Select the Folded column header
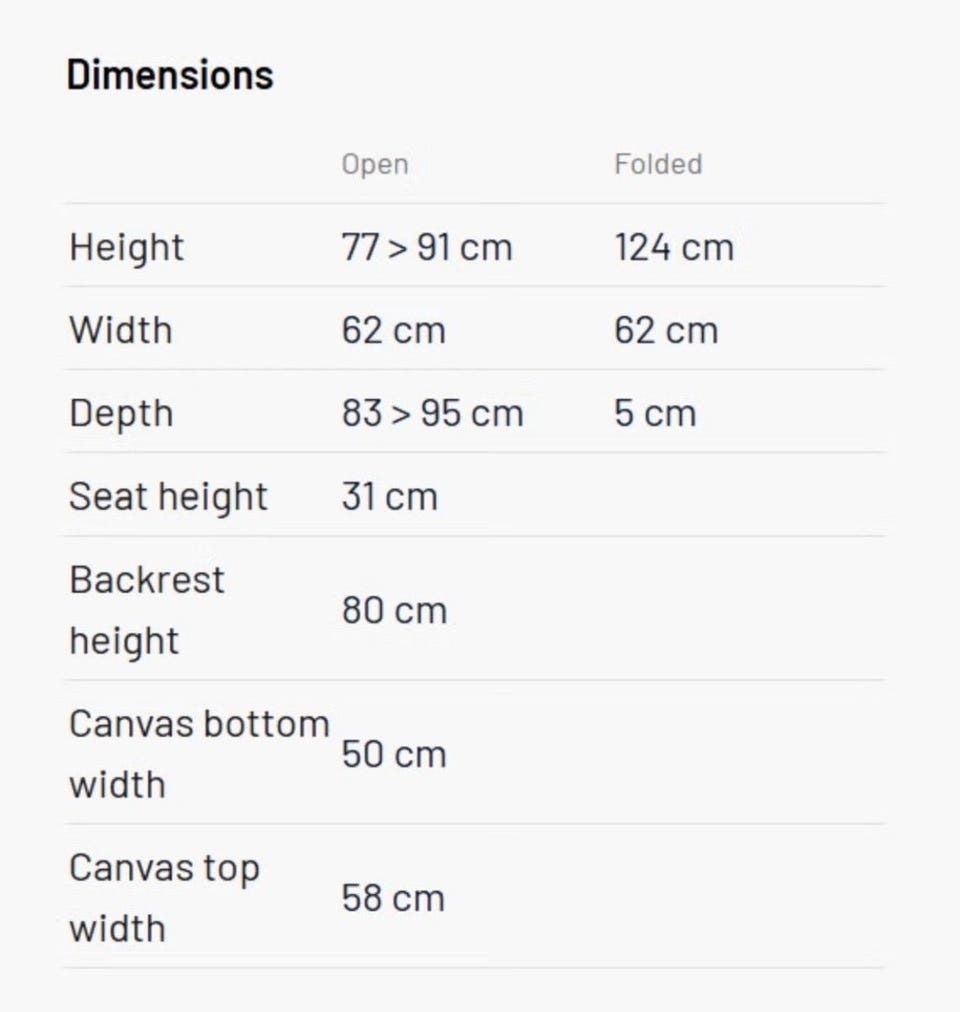The width and height of the screenshot is (960, 1012). 659,164
